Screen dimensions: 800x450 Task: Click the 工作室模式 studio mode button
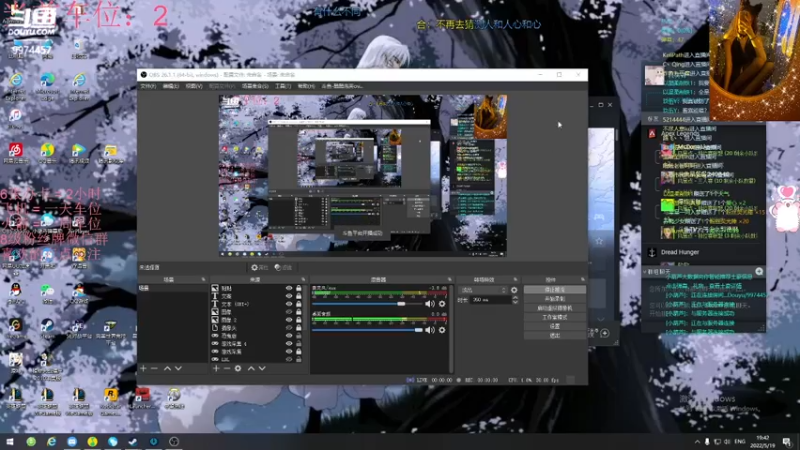pyautogui.click(x=555, y=317)
